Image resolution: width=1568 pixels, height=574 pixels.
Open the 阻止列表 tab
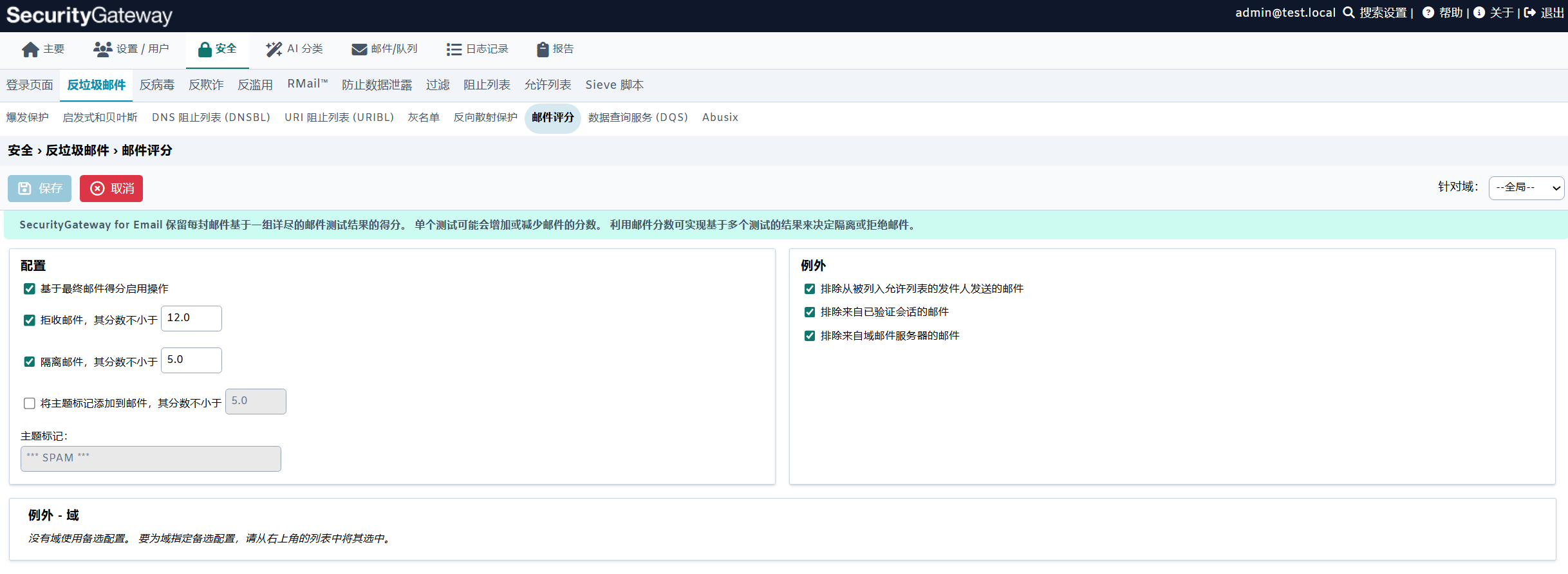pyautogui.click(x=487, y=85)
